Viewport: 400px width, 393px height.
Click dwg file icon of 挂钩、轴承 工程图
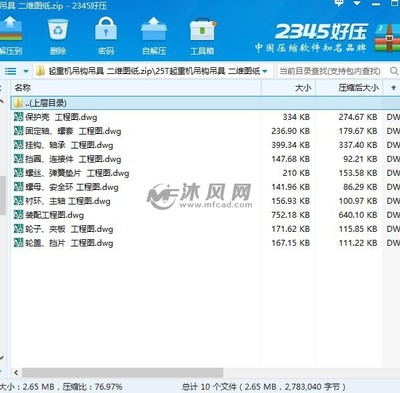[x=18, y=145]
